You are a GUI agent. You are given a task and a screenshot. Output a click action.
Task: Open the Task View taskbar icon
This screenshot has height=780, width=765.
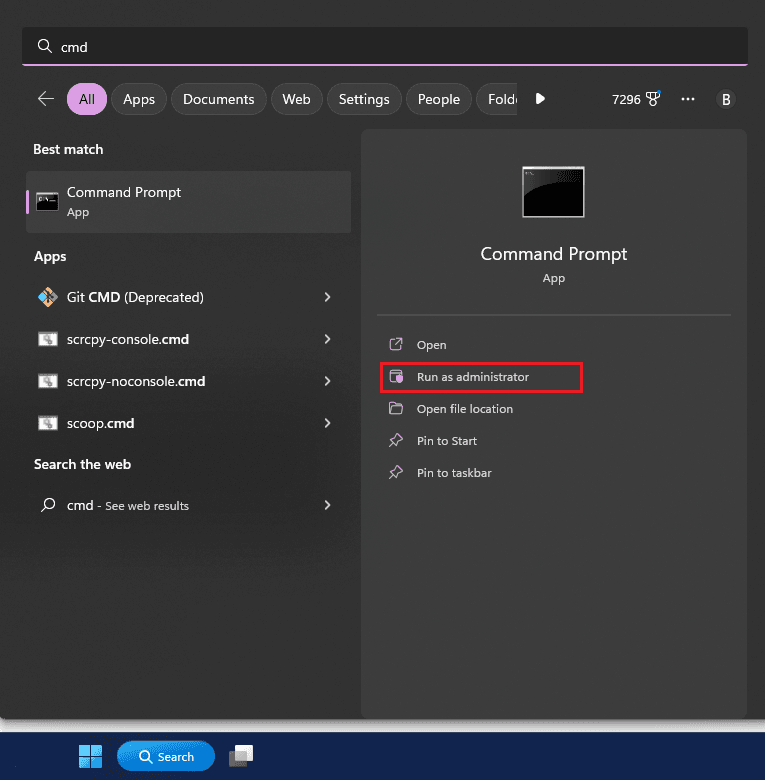240,757
